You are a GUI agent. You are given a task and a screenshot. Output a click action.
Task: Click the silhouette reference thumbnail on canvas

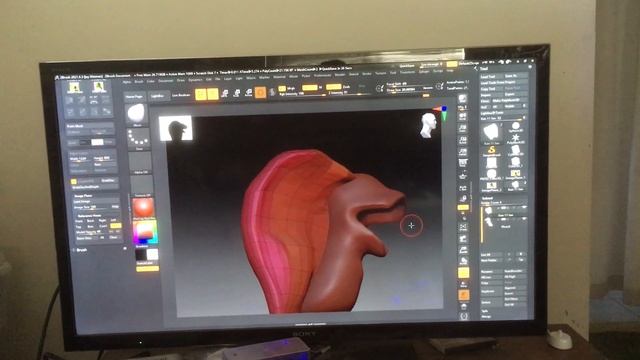click(176, 129)
